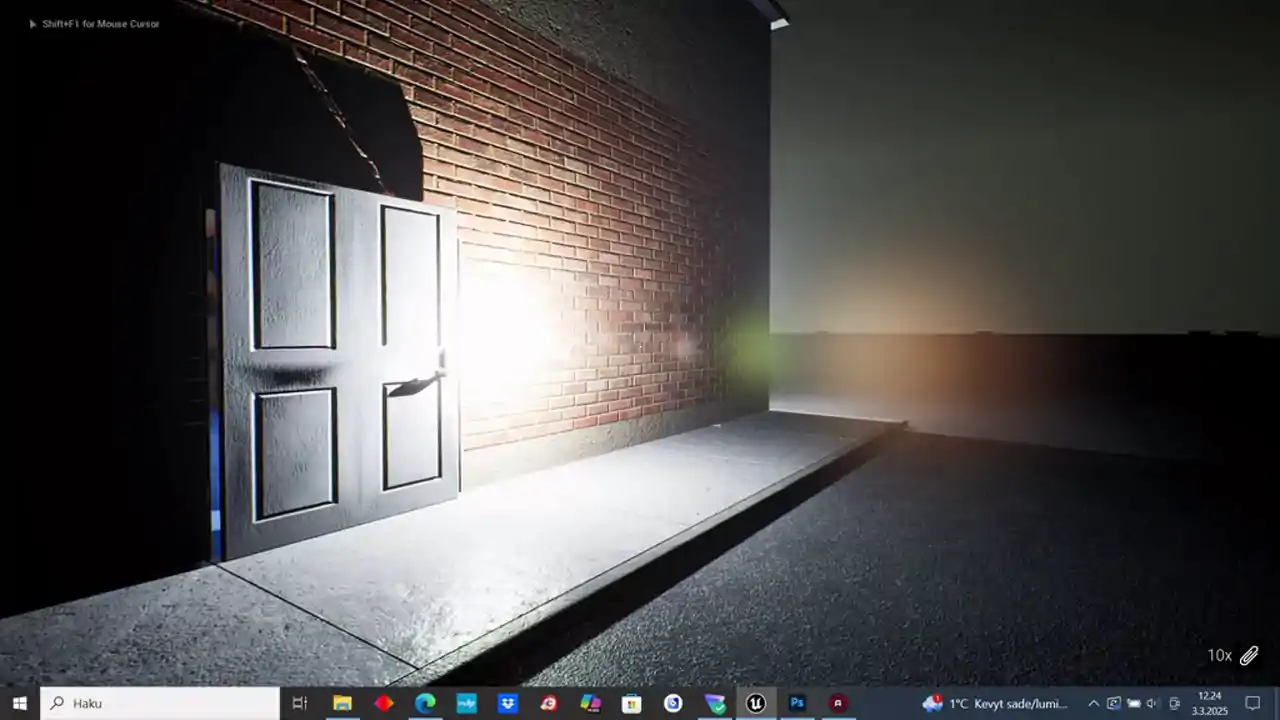This screenshot has height=720, width=1280.
Task: Open Dropbox from the taskbar
Action: [x=508, y=703]
